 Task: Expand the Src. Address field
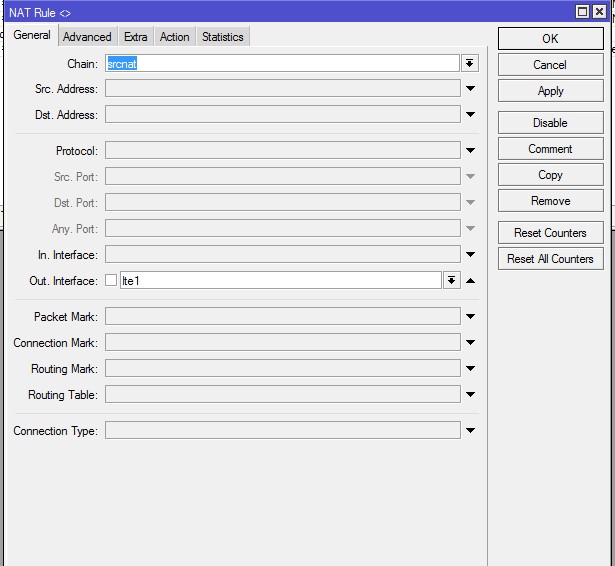click(470, 89)
